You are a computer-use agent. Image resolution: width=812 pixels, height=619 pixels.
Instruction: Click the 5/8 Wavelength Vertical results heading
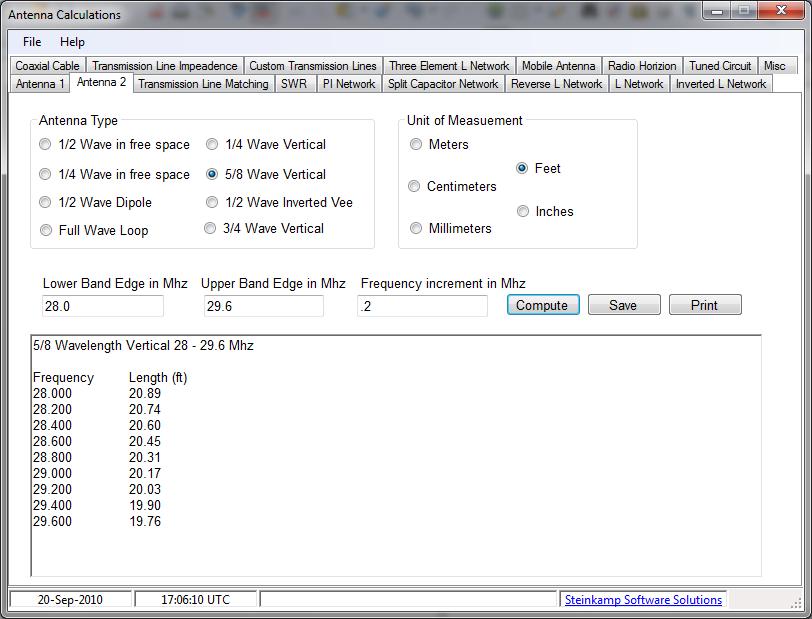143,346
